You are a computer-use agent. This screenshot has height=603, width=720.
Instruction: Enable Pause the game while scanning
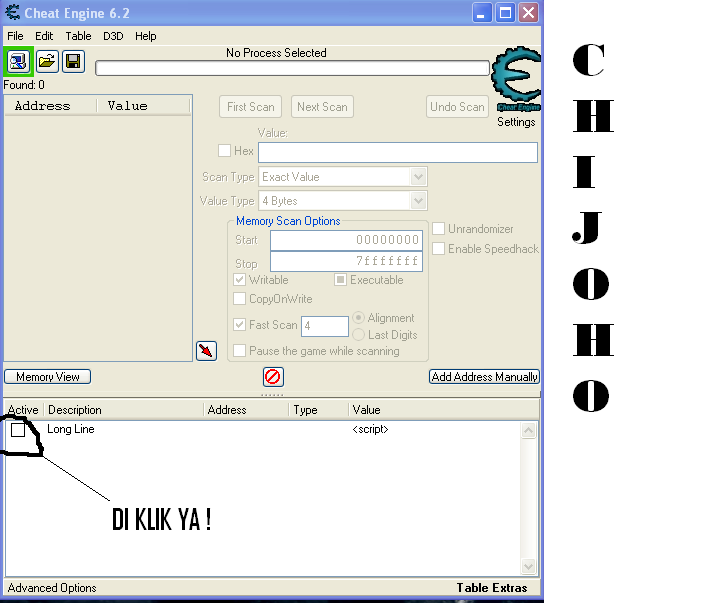[x=239, y=351]
